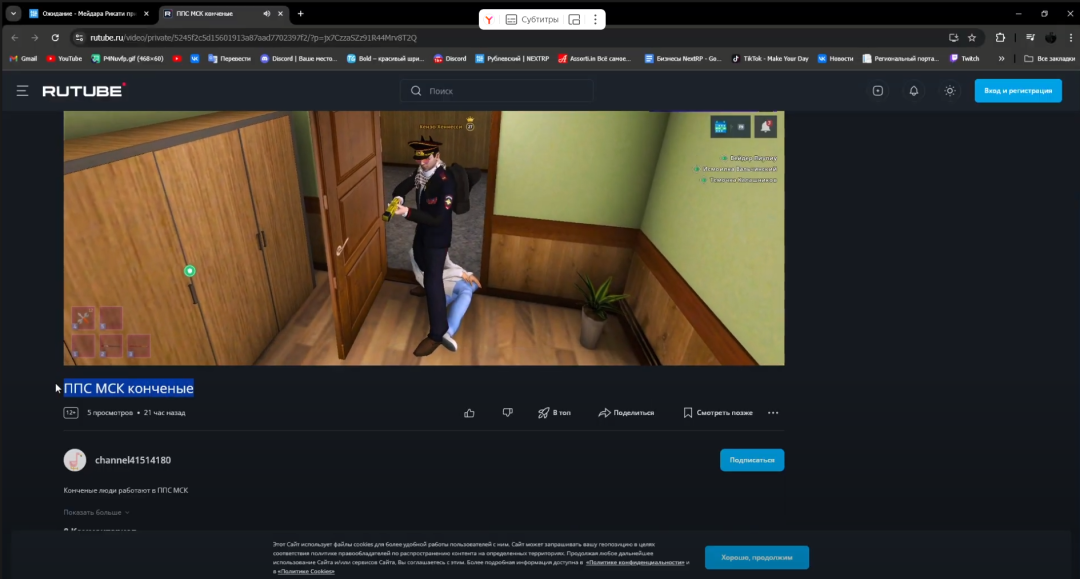Screen dimensions: 1080x579
Task: Open the Chrome three-dot menu
Action: 1070,38
